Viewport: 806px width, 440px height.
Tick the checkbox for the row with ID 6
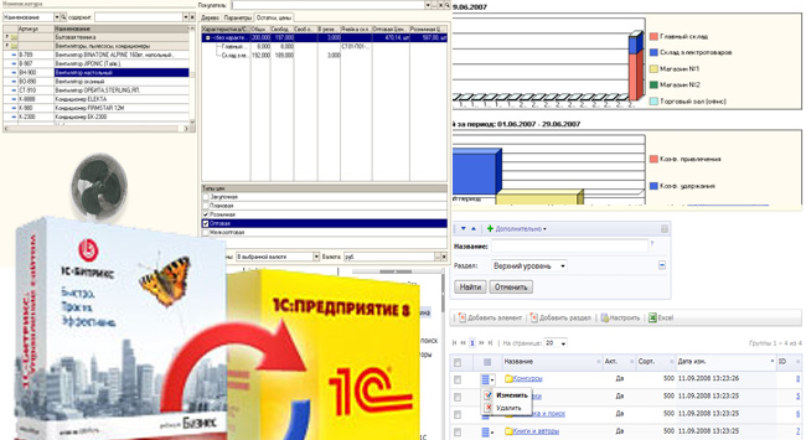pyautogui.click(x=457, y=415)
